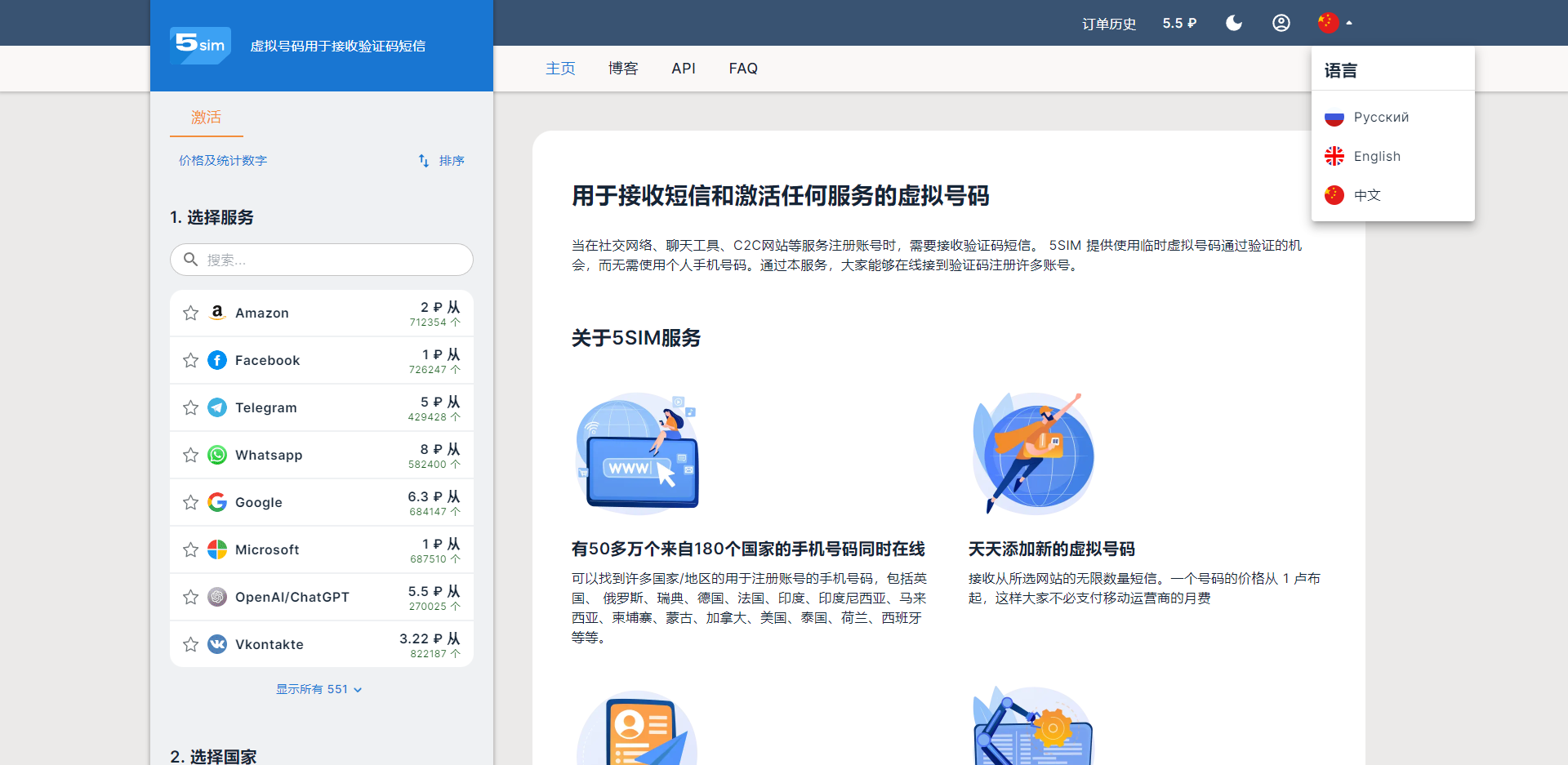Open the user account profile icon
The width and height of the screenshot is (1568, 765).
click(x=1281, y=23)
